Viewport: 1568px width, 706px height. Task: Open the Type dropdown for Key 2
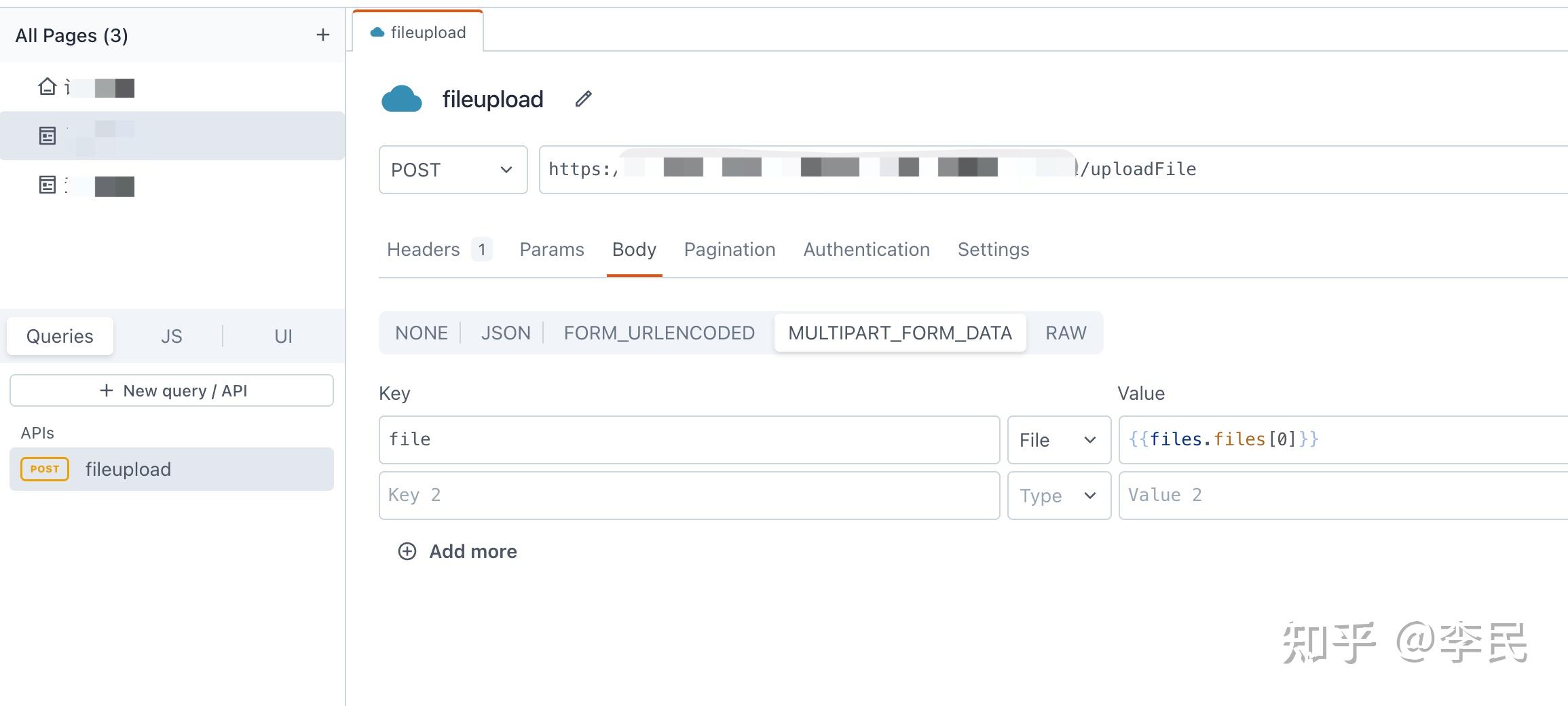1058,496
